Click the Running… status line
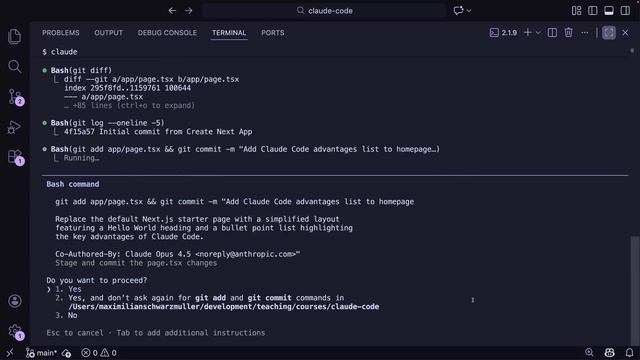This screenshot has height=360, width=640. pyautogui.click(x=81, y=158)
